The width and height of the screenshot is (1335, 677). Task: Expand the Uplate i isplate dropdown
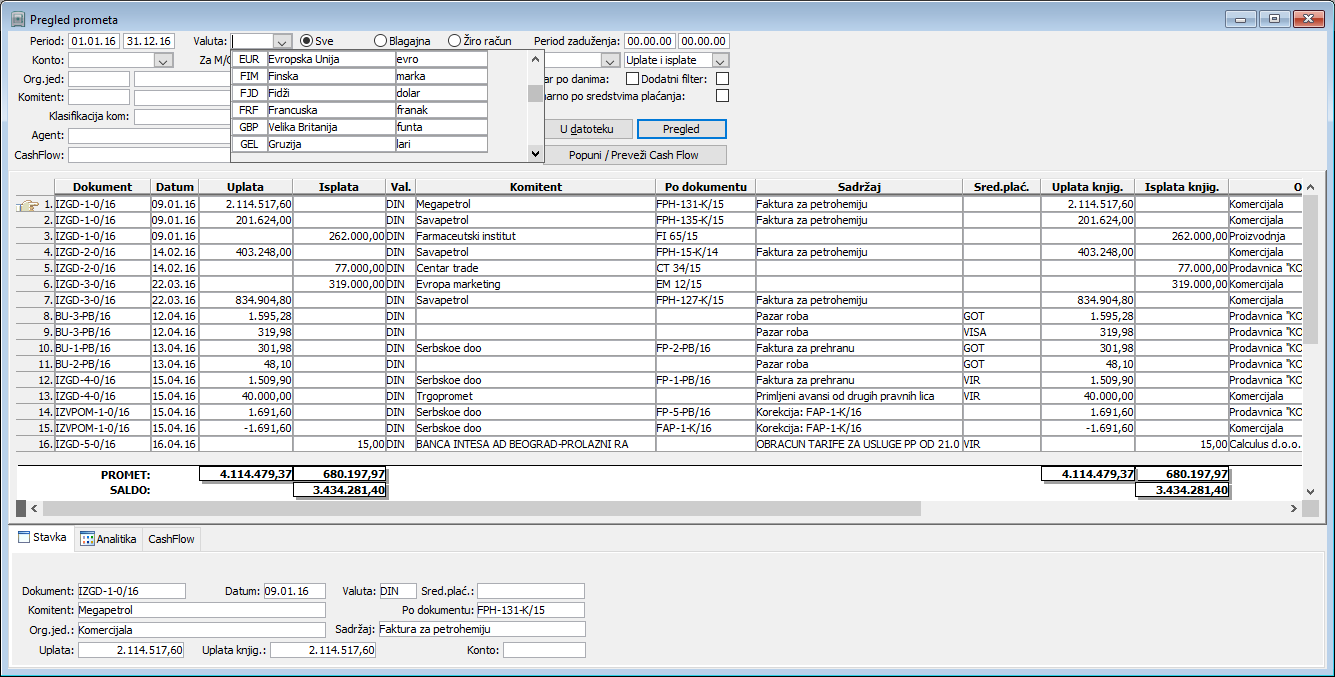pyautogui.click(x=720, y=60)
